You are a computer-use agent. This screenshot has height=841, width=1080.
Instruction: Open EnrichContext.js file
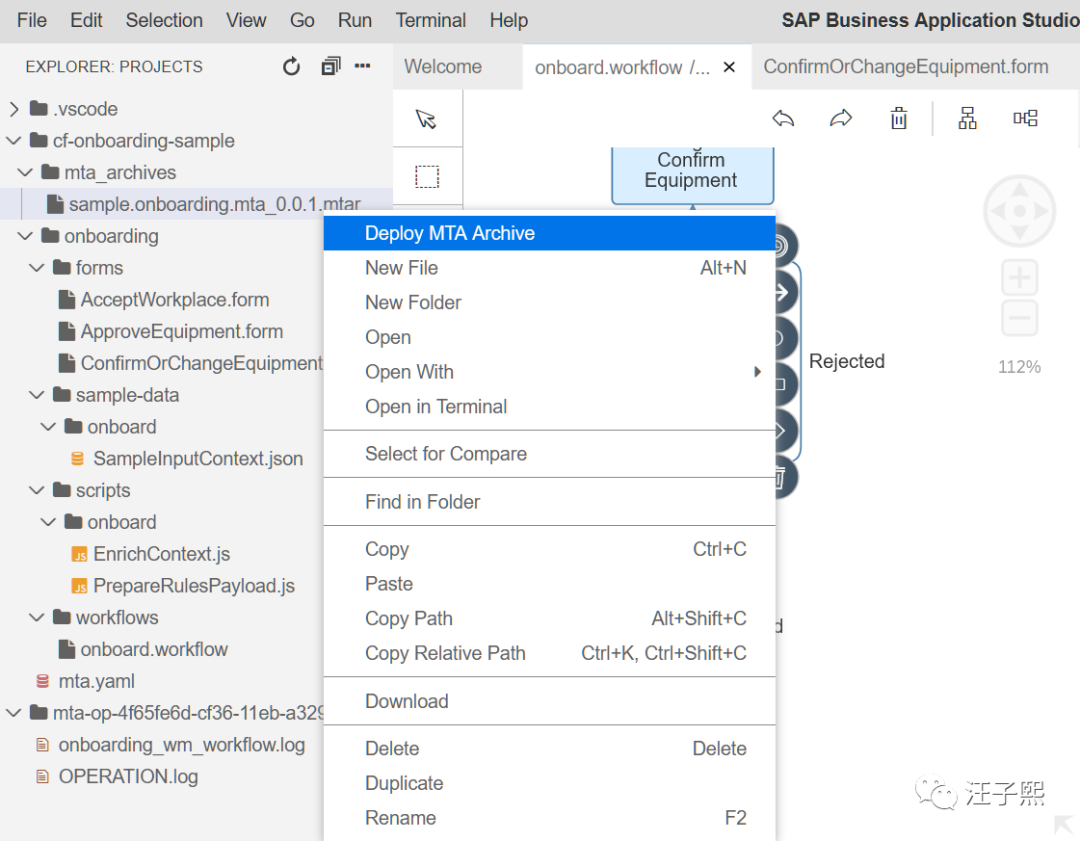coord(161,554)
